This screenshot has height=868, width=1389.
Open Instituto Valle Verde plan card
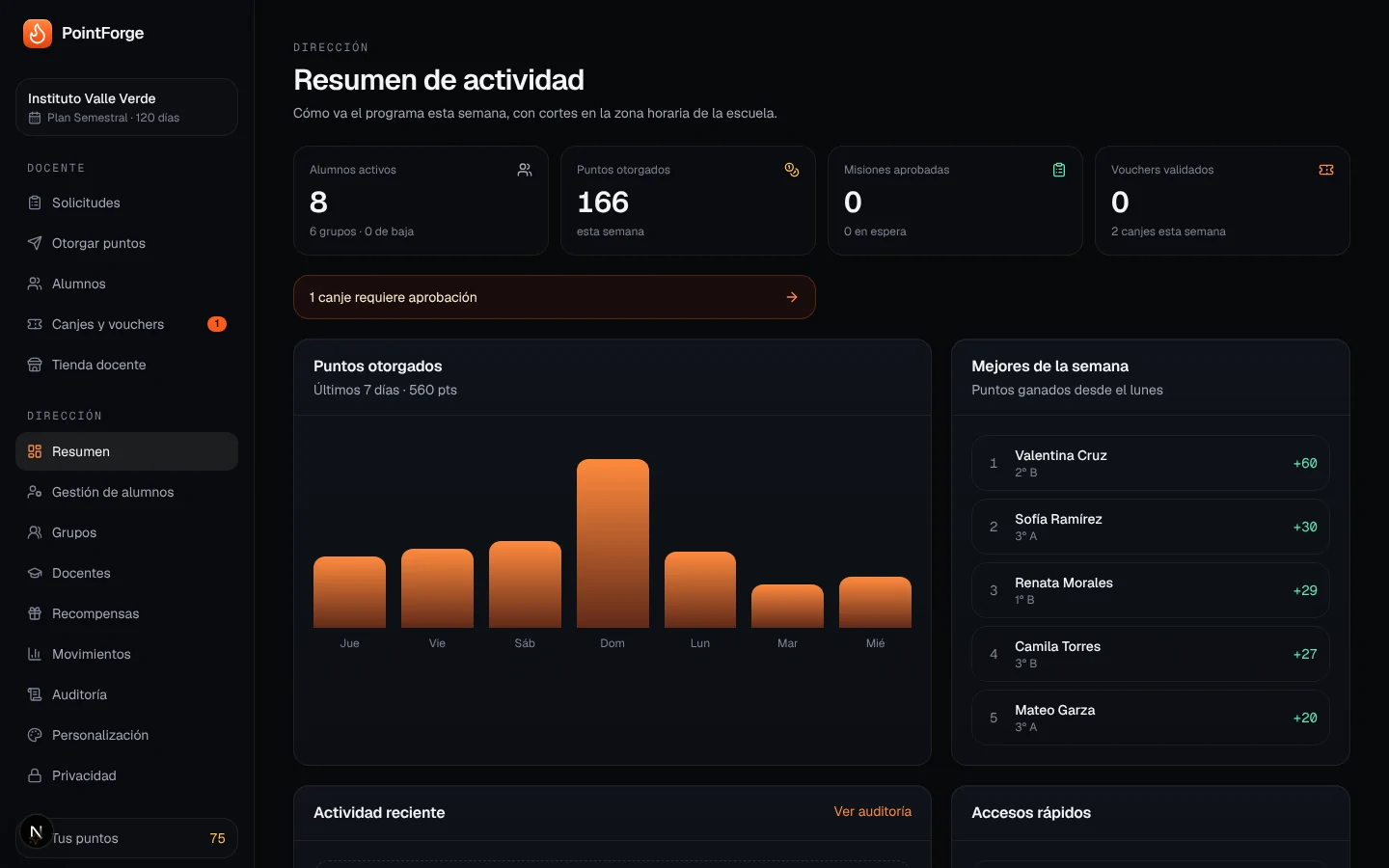click(126, 107)
